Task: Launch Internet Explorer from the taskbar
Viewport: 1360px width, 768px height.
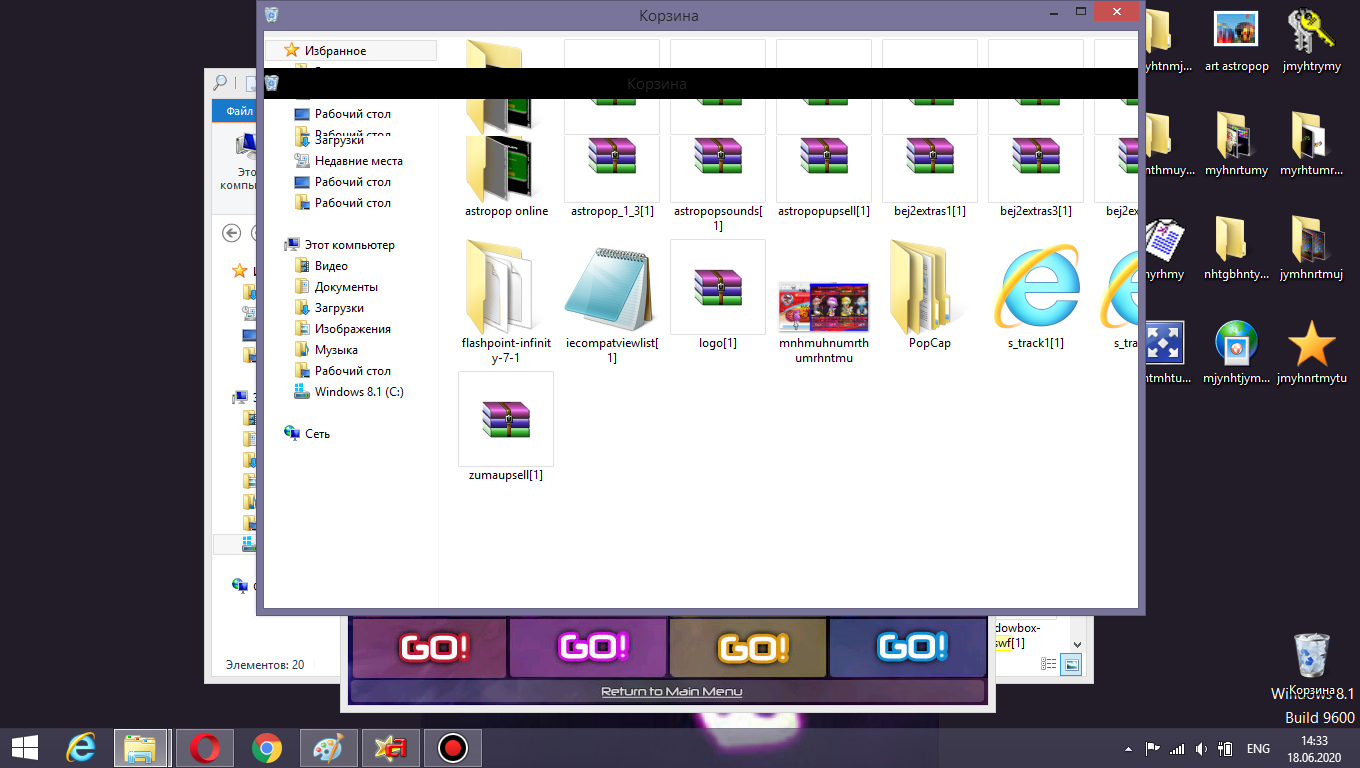Action: tap(81, 747)
